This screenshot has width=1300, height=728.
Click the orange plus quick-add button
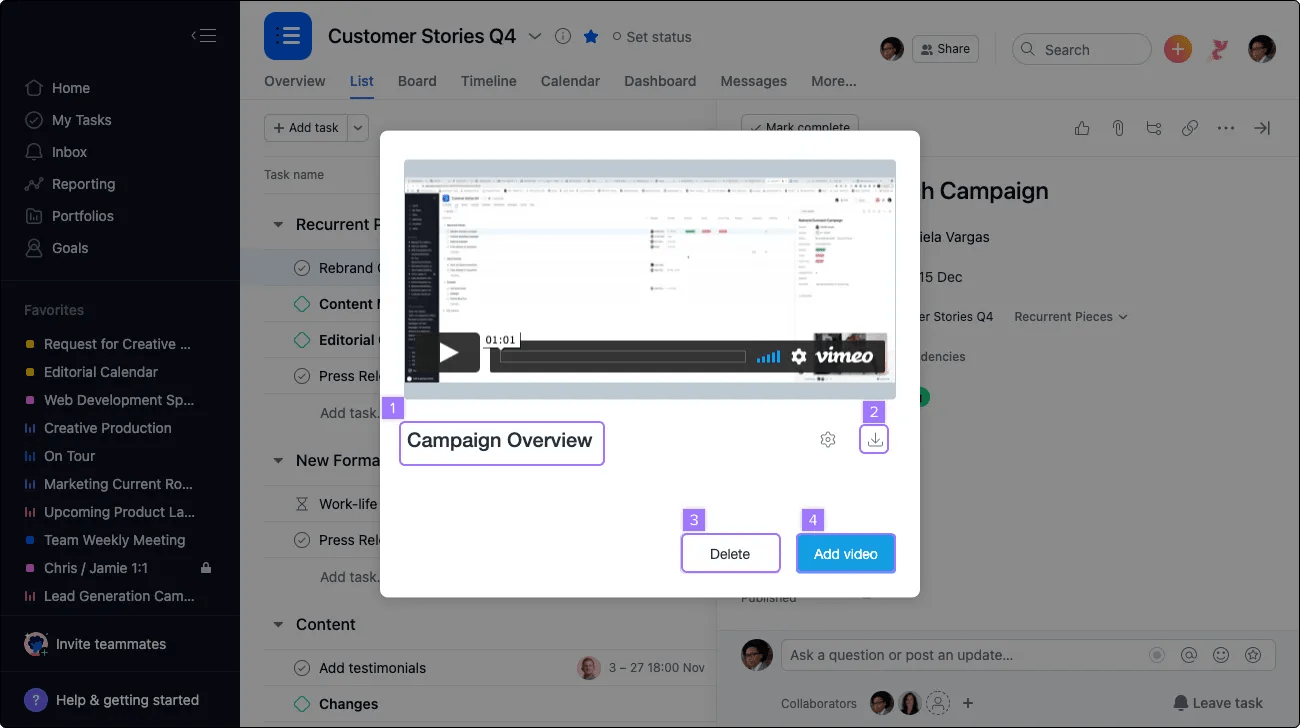click(x=1178, y=49)
